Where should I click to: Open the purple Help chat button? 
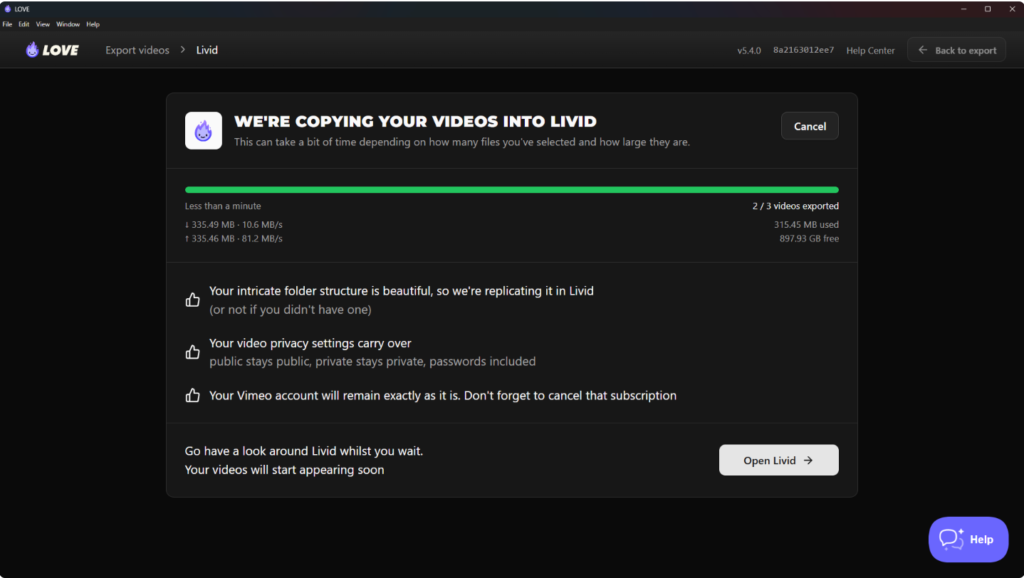click(968, 539)
